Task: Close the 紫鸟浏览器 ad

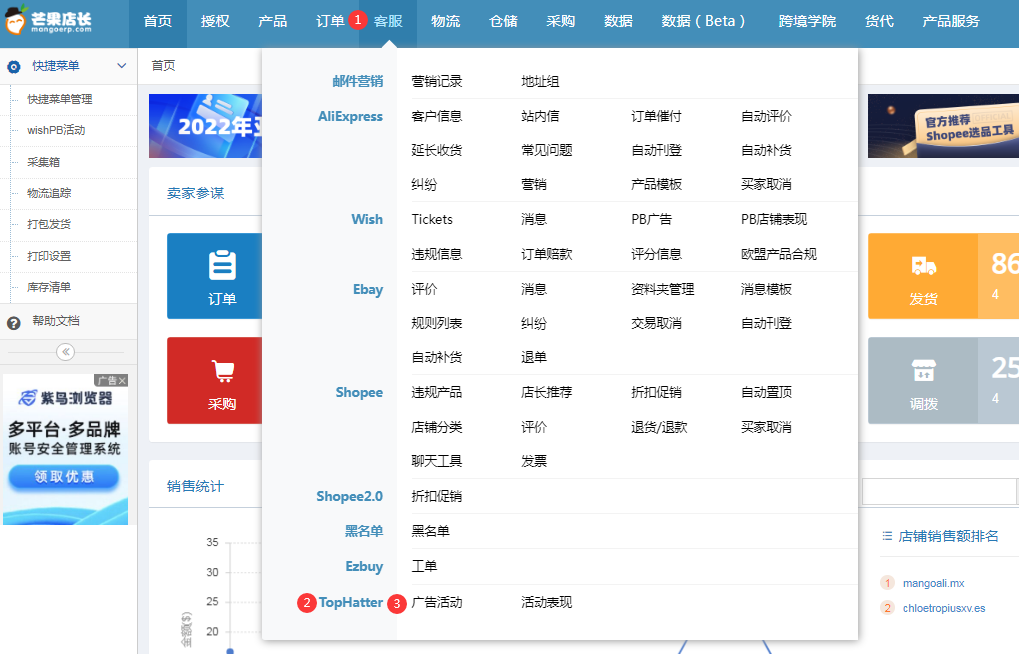Action: coord(123,380)
